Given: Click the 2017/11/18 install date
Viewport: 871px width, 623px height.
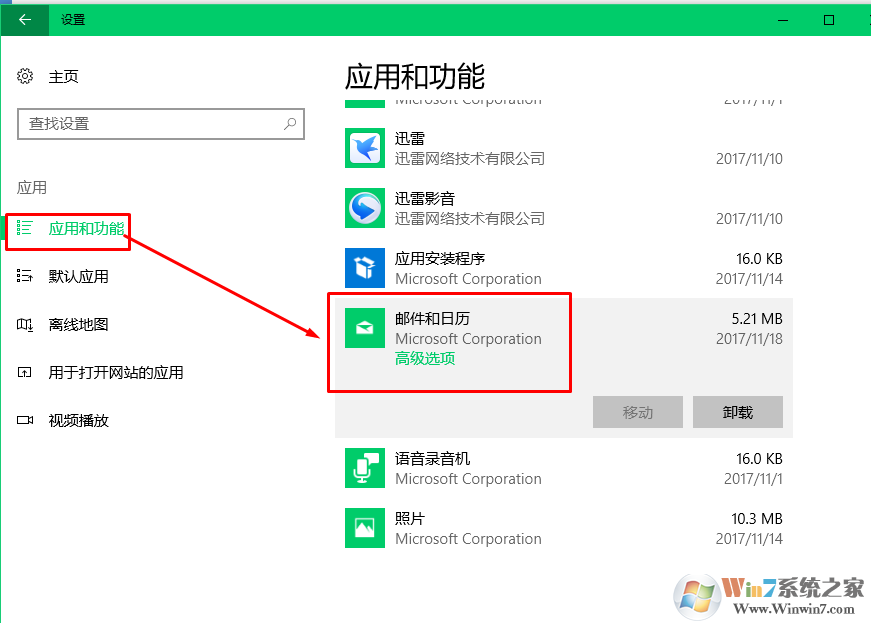Looking at the screenshot, I should (749, 339).
